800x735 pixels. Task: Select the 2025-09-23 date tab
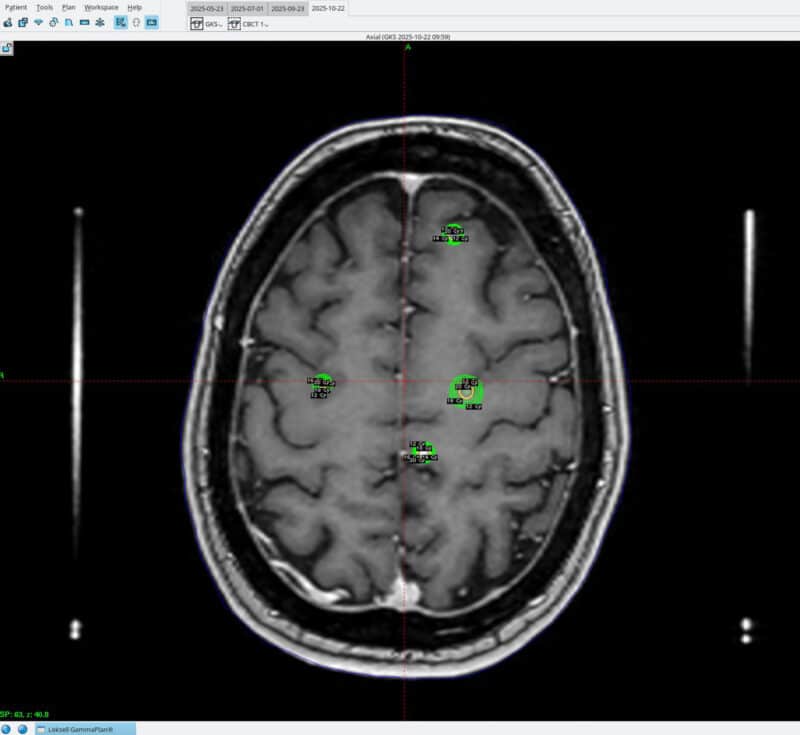tap(288, 8)
